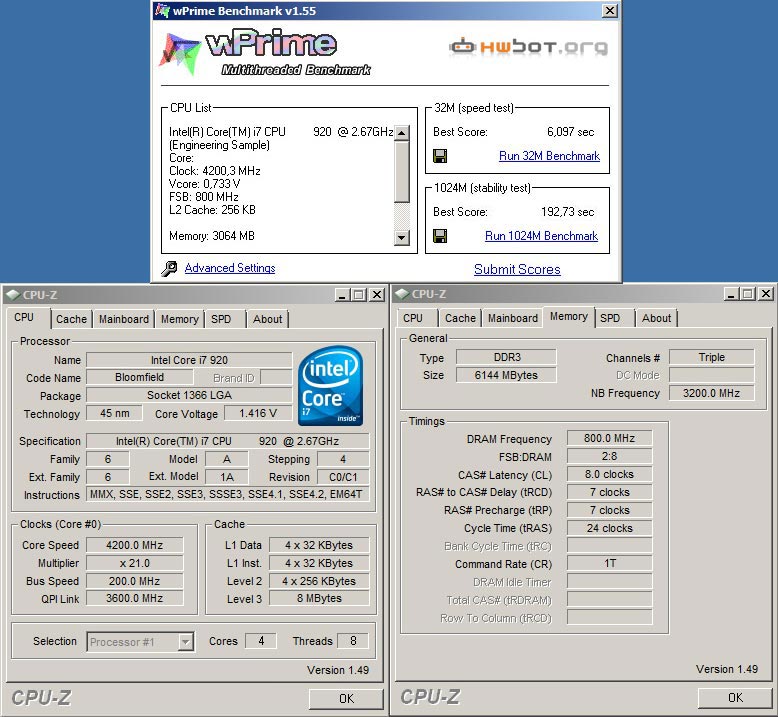
Task: Click the FSB:DRAM 2:8 value
Action: [x=609, y=456]
